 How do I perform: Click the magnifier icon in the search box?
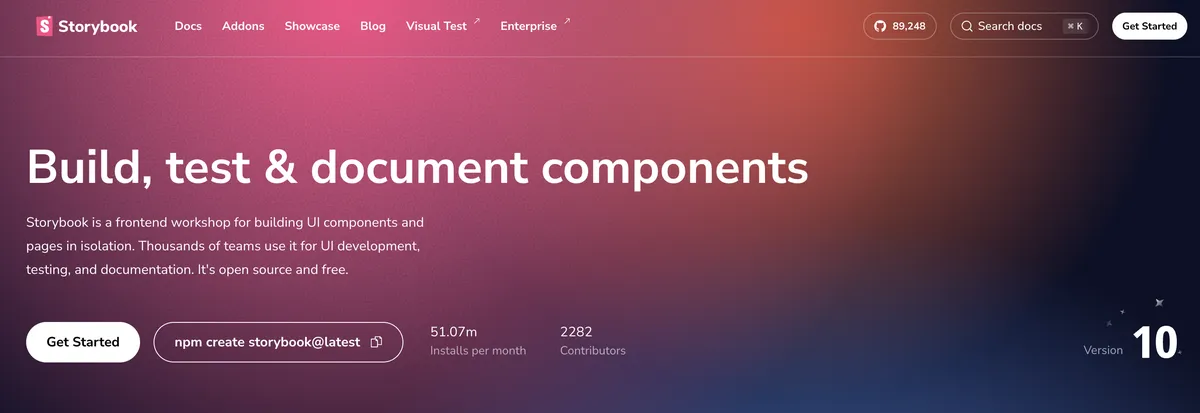(967, 26)
